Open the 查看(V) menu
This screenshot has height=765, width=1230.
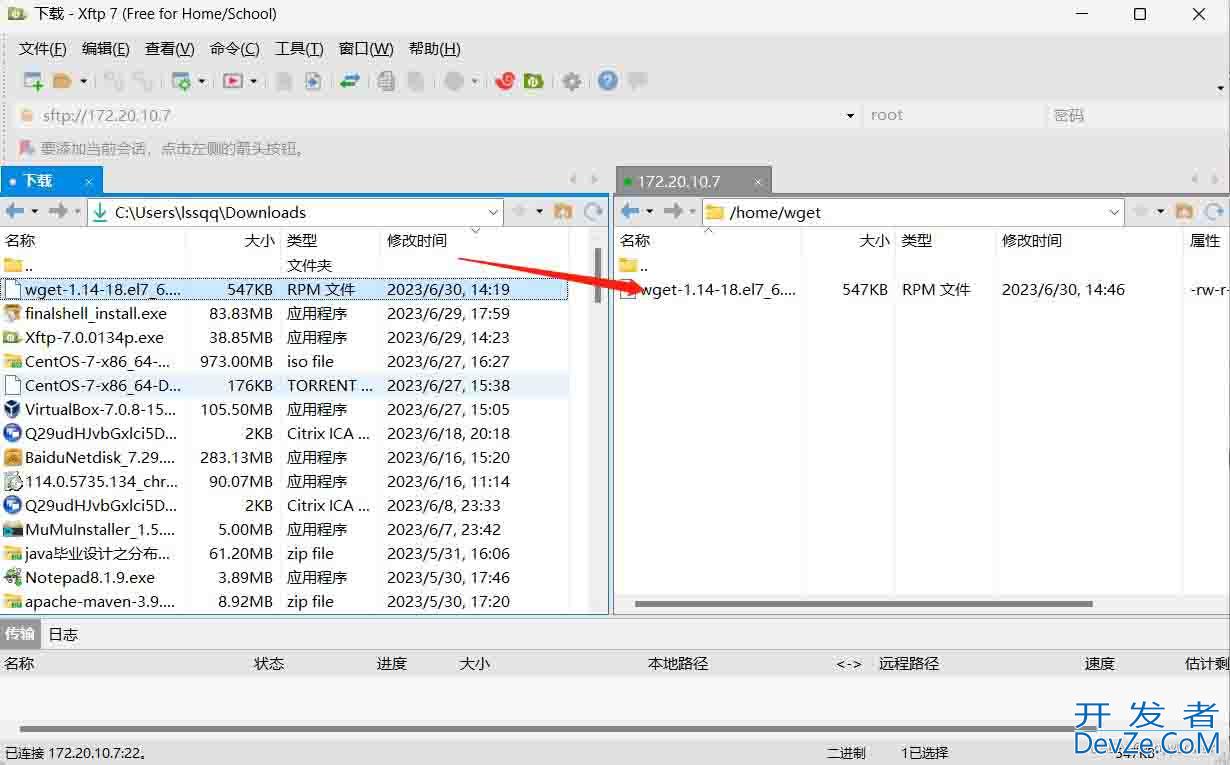[170, 49]
